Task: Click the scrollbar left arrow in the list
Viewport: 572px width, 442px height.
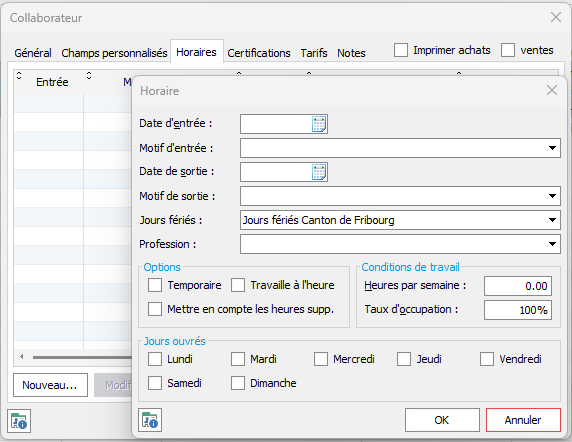Action: click(x=22, y=357)
